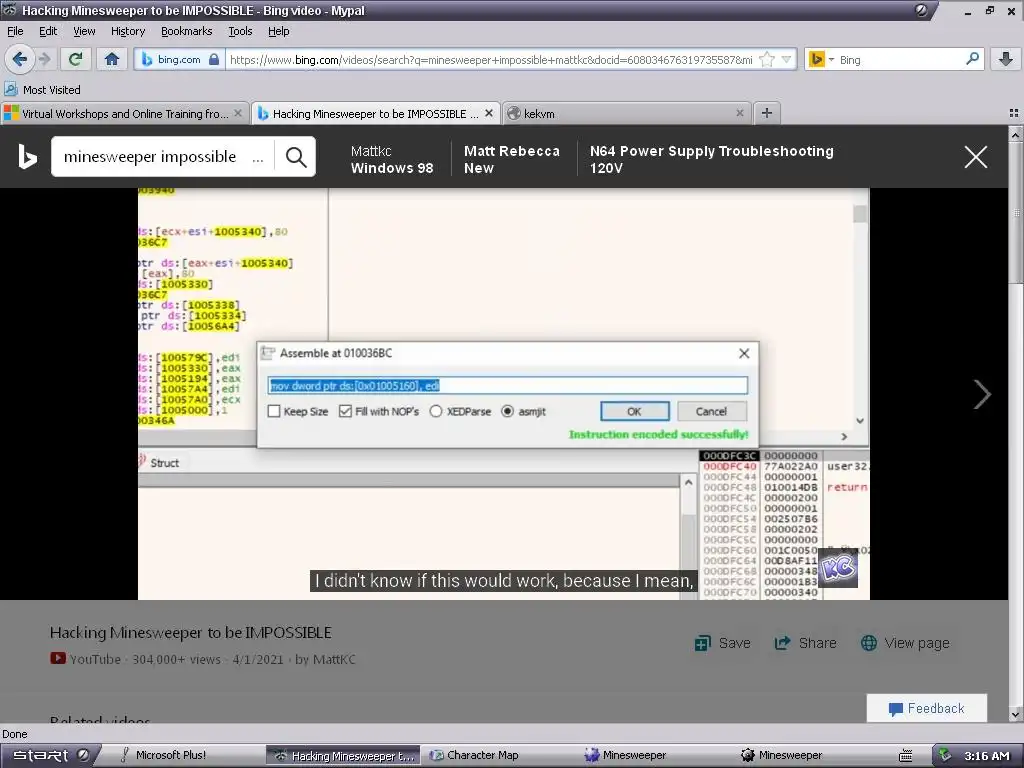Click the page vertical scrollbar down arrow
1024x768 pixels.
(x=1016, y=716)
